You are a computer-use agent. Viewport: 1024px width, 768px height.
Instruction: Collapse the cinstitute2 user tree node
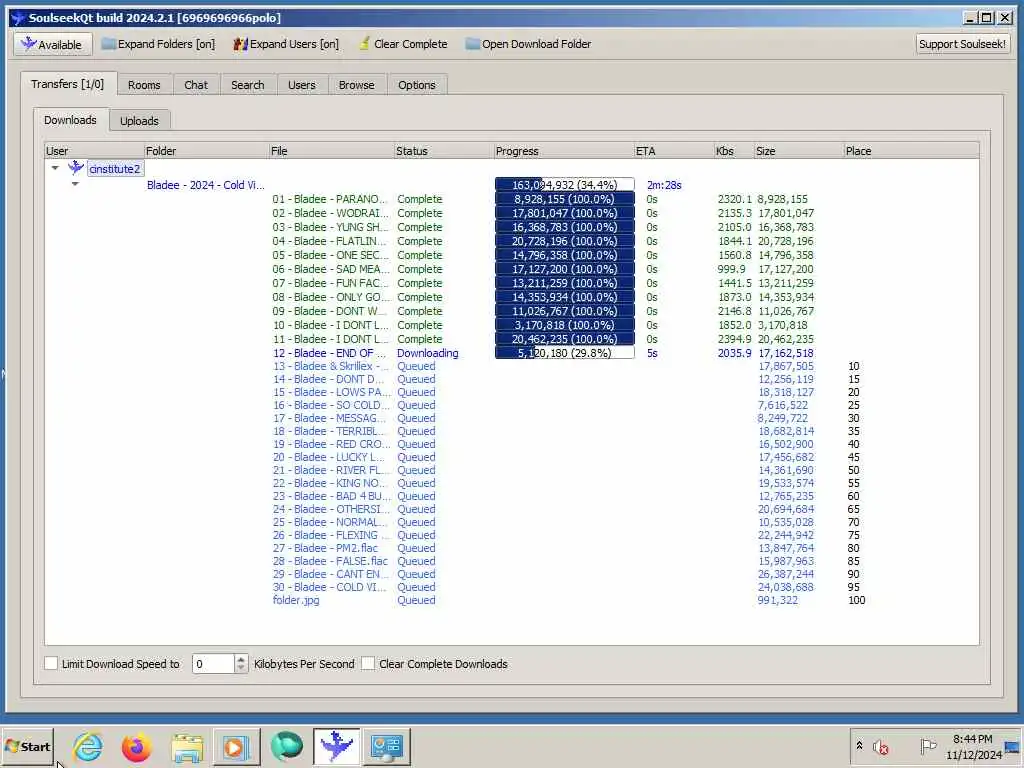point(56,168)
